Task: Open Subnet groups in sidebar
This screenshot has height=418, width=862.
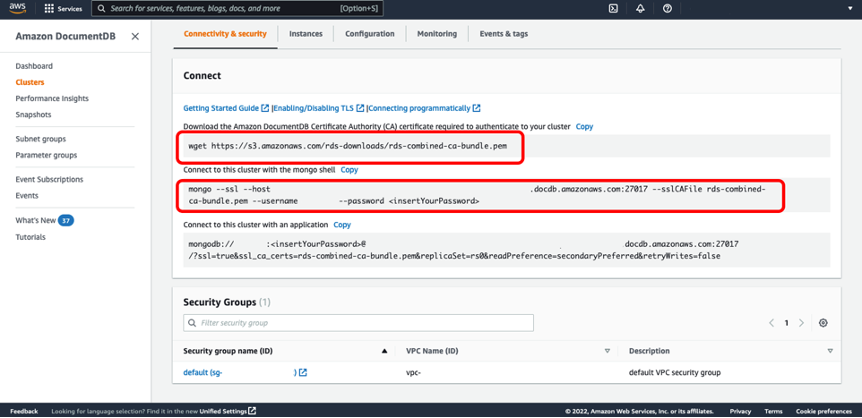Action: 41,139
